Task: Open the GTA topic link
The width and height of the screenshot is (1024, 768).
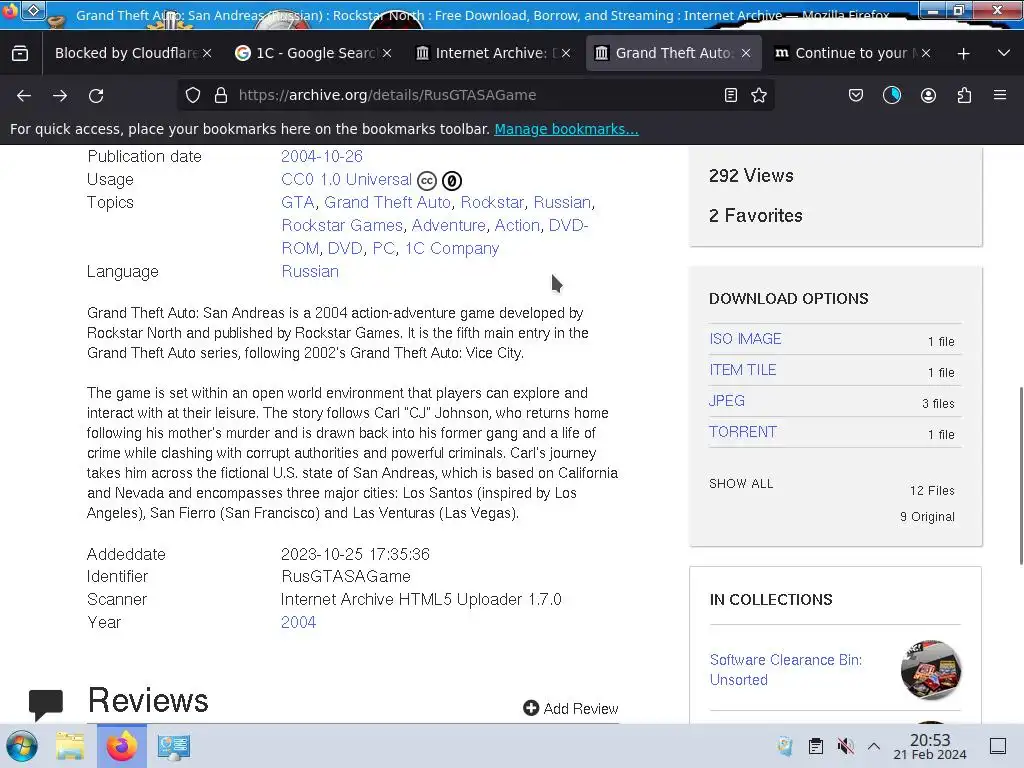Action: point(298,202)
